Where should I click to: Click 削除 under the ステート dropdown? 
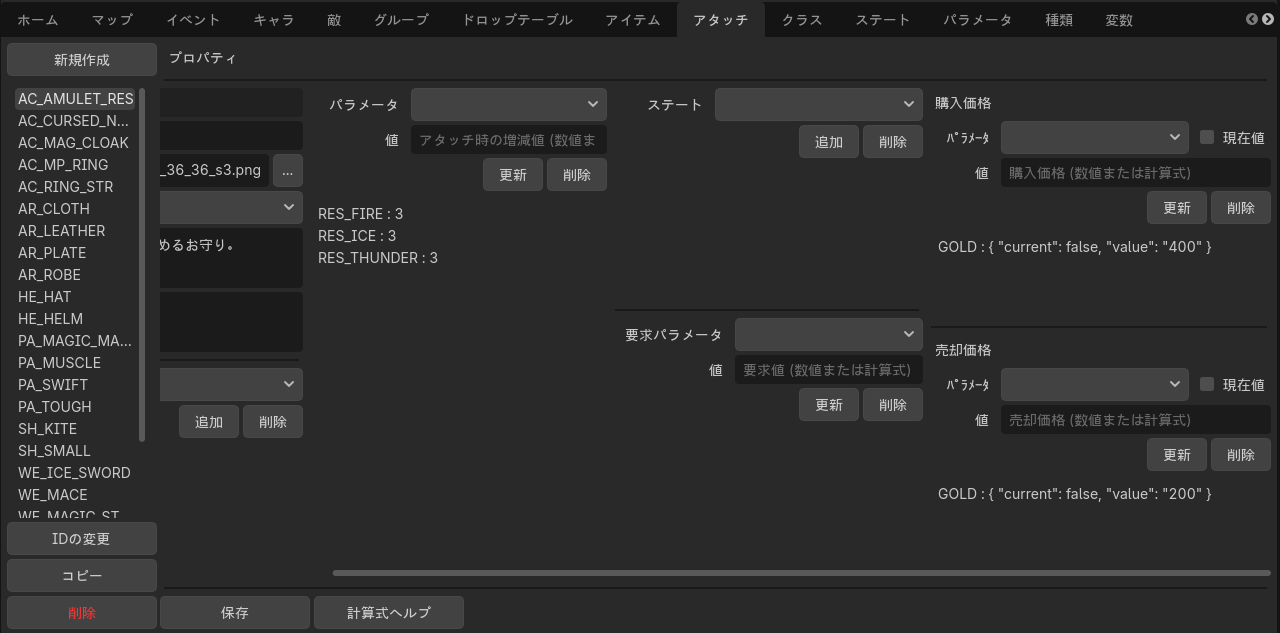893,142
